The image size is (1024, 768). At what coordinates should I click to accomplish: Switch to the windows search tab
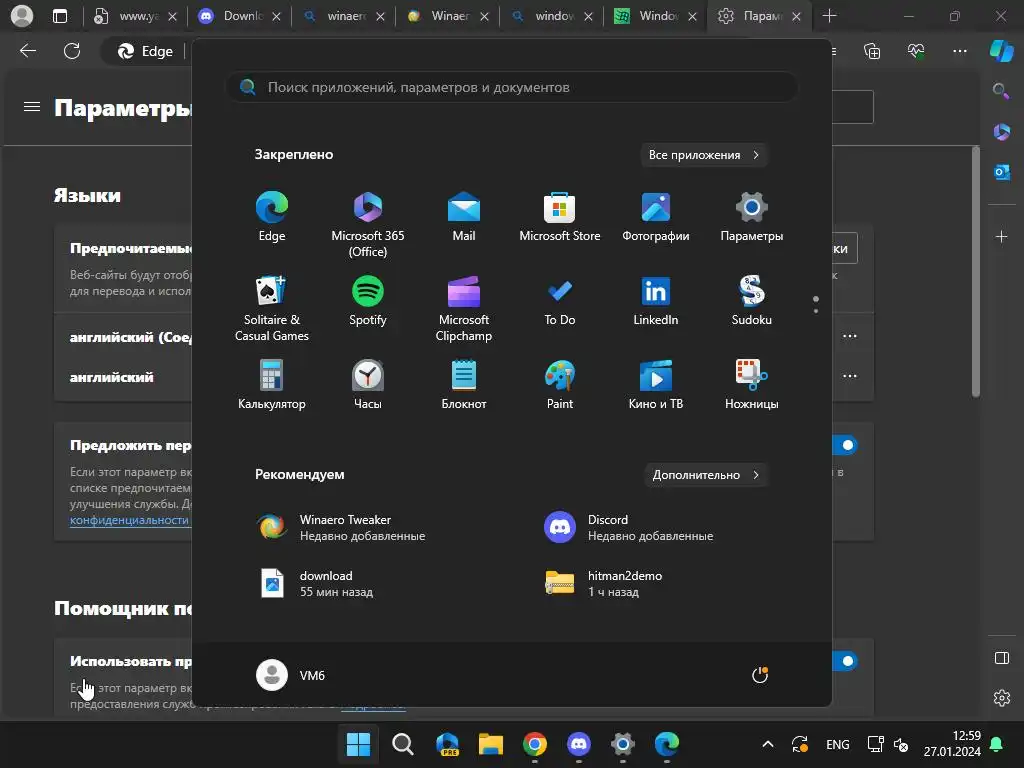[x=551, y=16]
